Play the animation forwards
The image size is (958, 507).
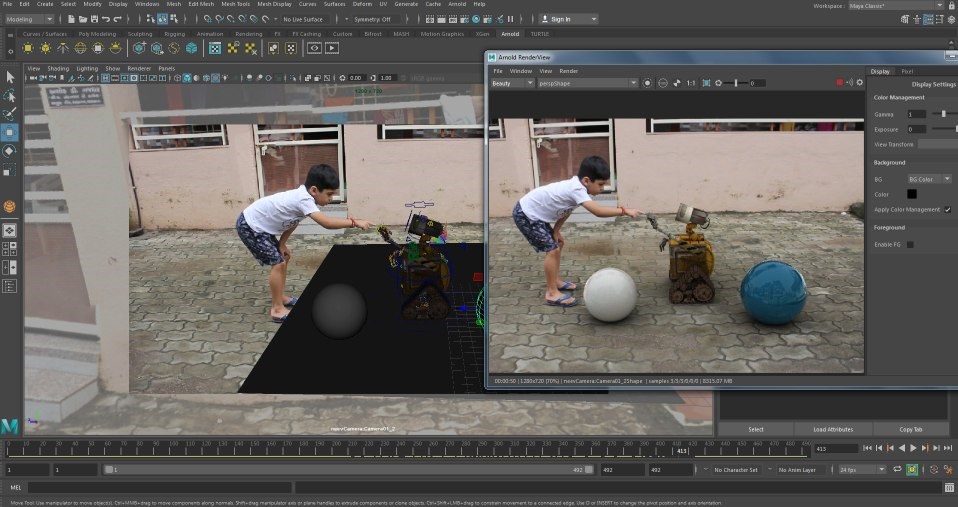913,449
